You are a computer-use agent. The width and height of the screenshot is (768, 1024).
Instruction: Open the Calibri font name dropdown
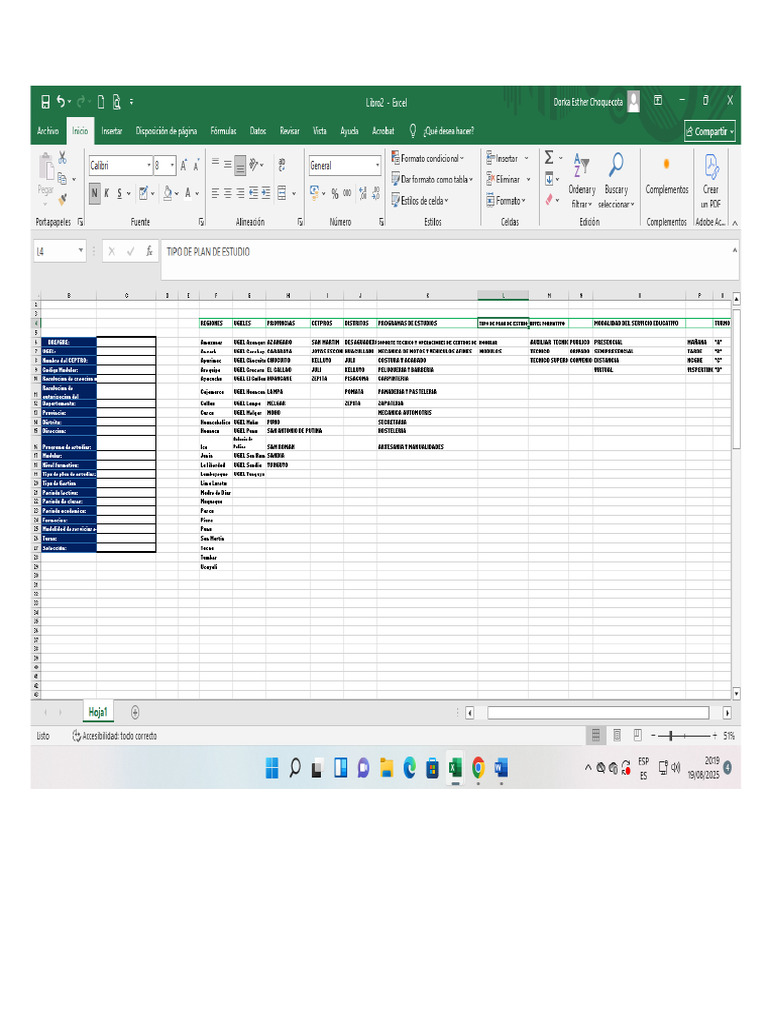click(149, 165)
